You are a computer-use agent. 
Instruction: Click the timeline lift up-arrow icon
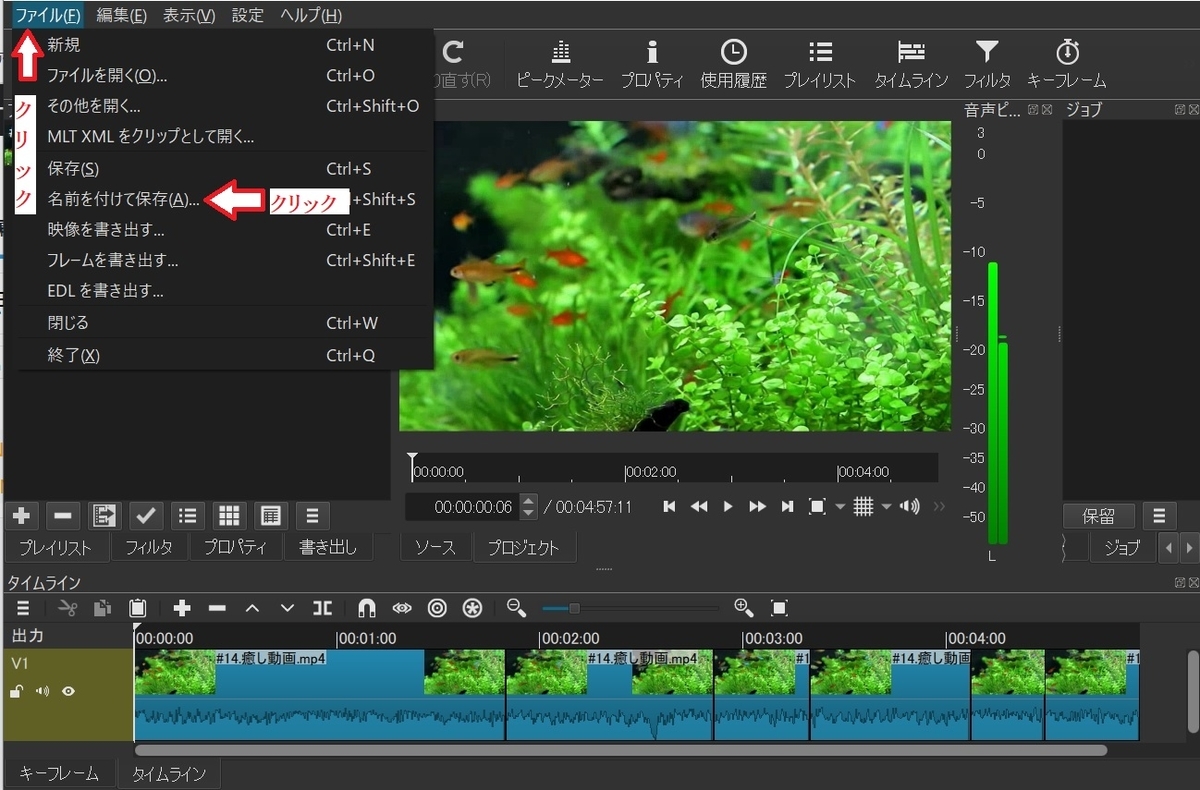click(x=252, y=608)
